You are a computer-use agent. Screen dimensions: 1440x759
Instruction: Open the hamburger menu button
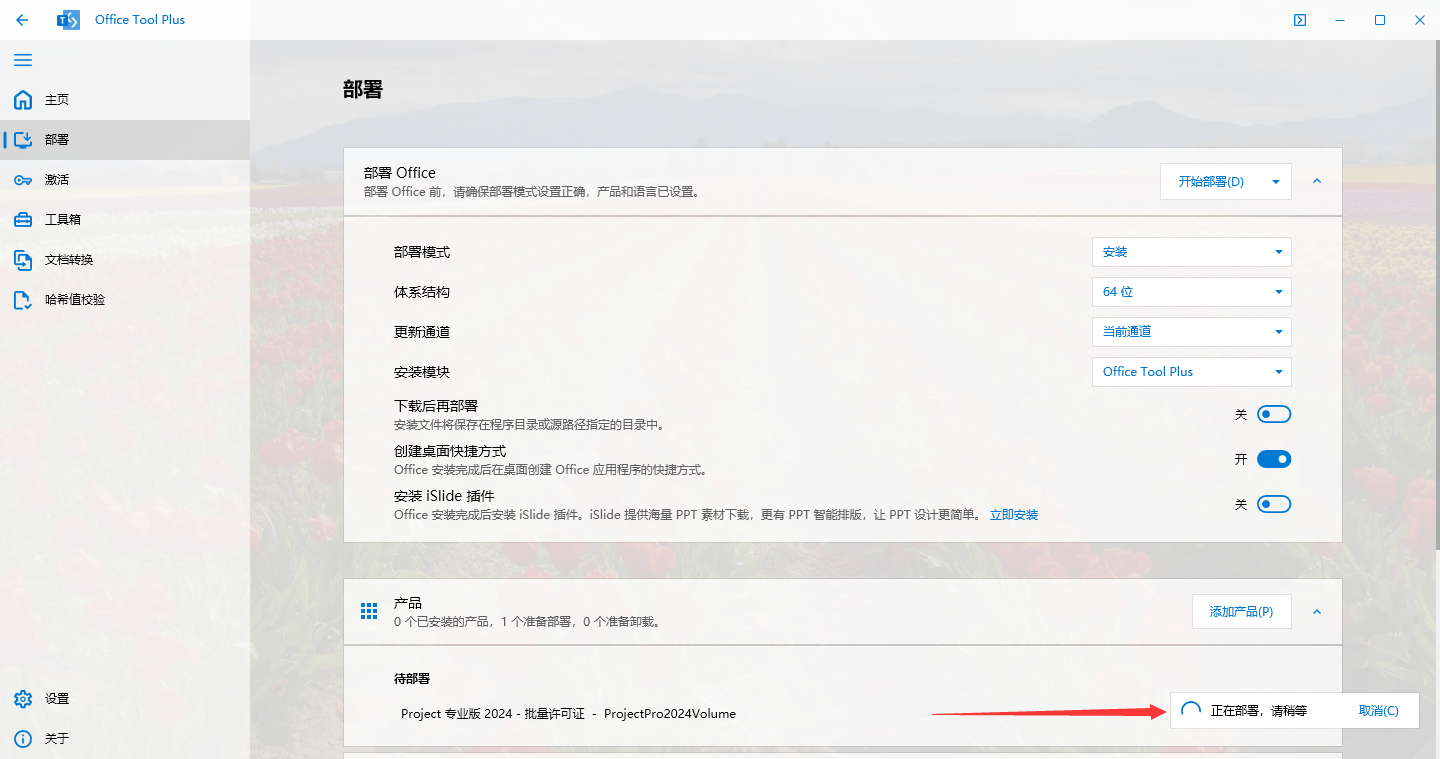(23, 60)
